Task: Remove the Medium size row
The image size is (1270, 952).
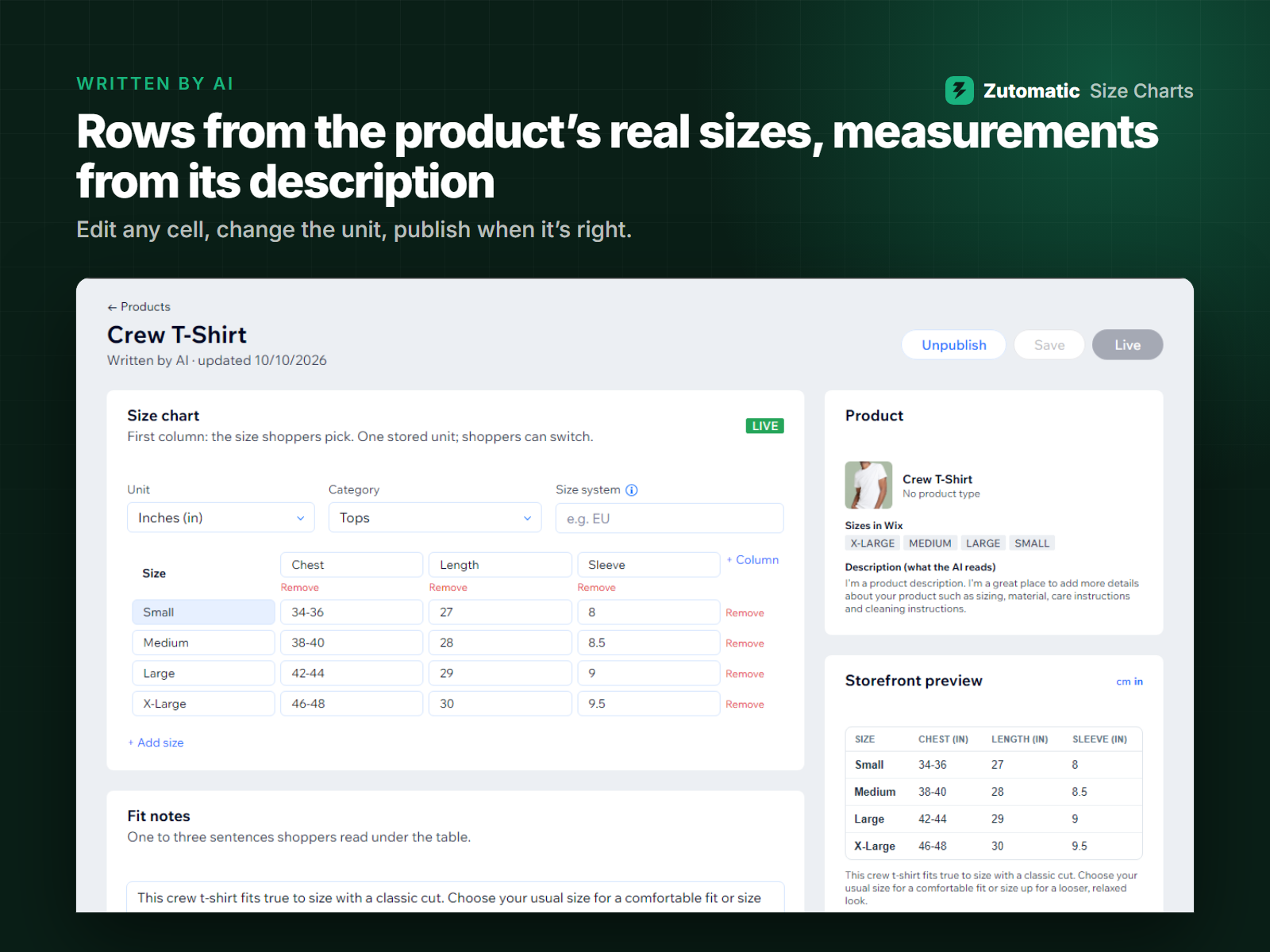Action: pos(745,643)
